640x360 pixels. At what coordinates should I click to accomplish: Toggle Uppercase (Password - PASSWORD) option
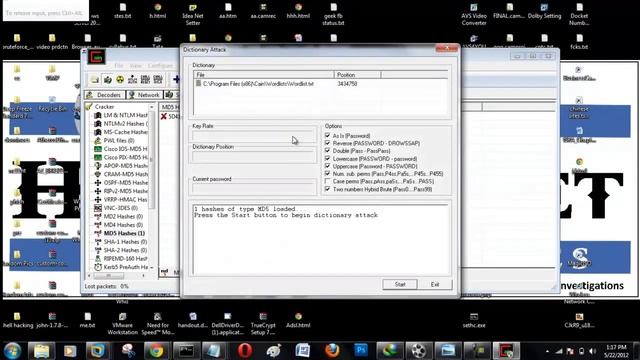click(327, 166)
